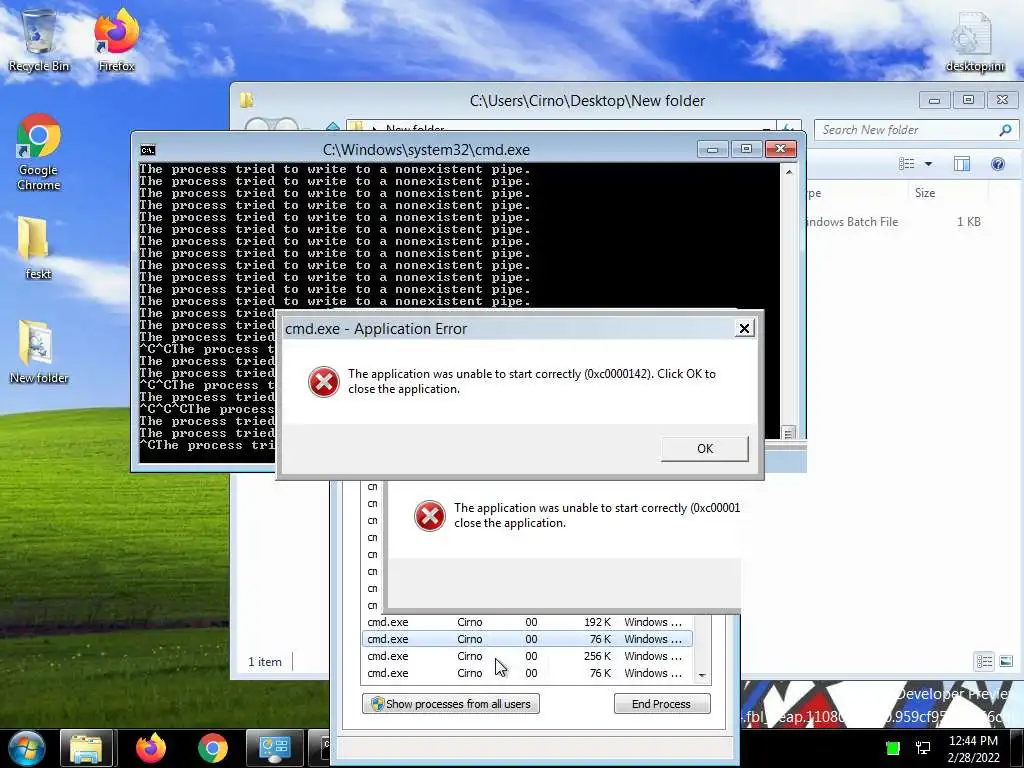Viewport: 1024px width, 768px height.
Task: Click the cmd window scroll-up arrow
Action: [x=789, y=172]
